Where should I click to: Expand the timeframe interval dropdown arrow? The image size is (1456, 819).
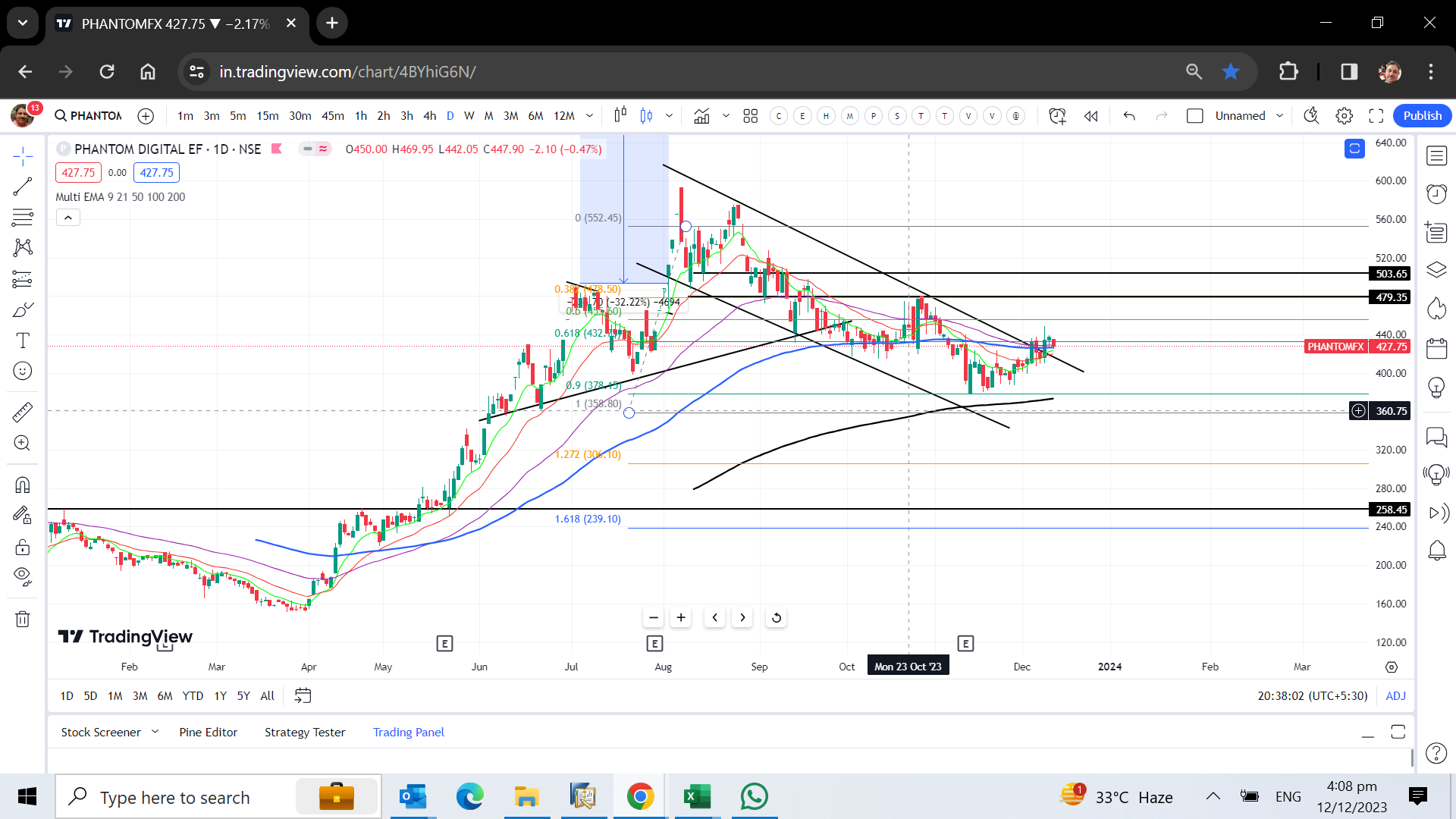tap(589, 116)
